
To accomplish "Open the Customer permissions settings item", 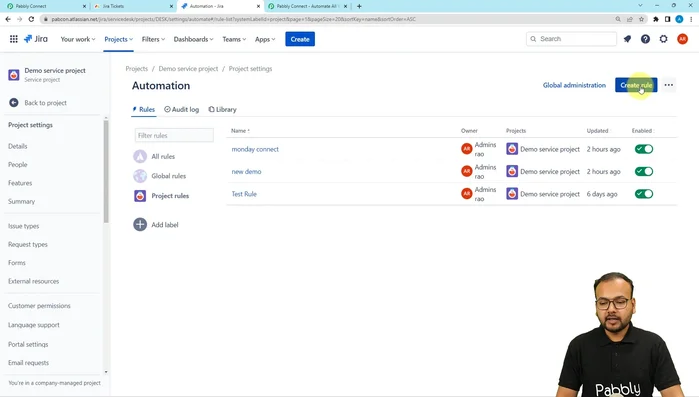I will [x=39, y=306].
